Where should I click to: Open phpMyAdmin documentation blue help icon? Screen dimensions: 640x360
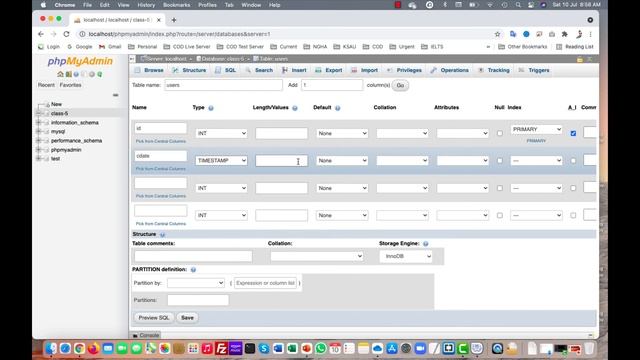point(76,74)
